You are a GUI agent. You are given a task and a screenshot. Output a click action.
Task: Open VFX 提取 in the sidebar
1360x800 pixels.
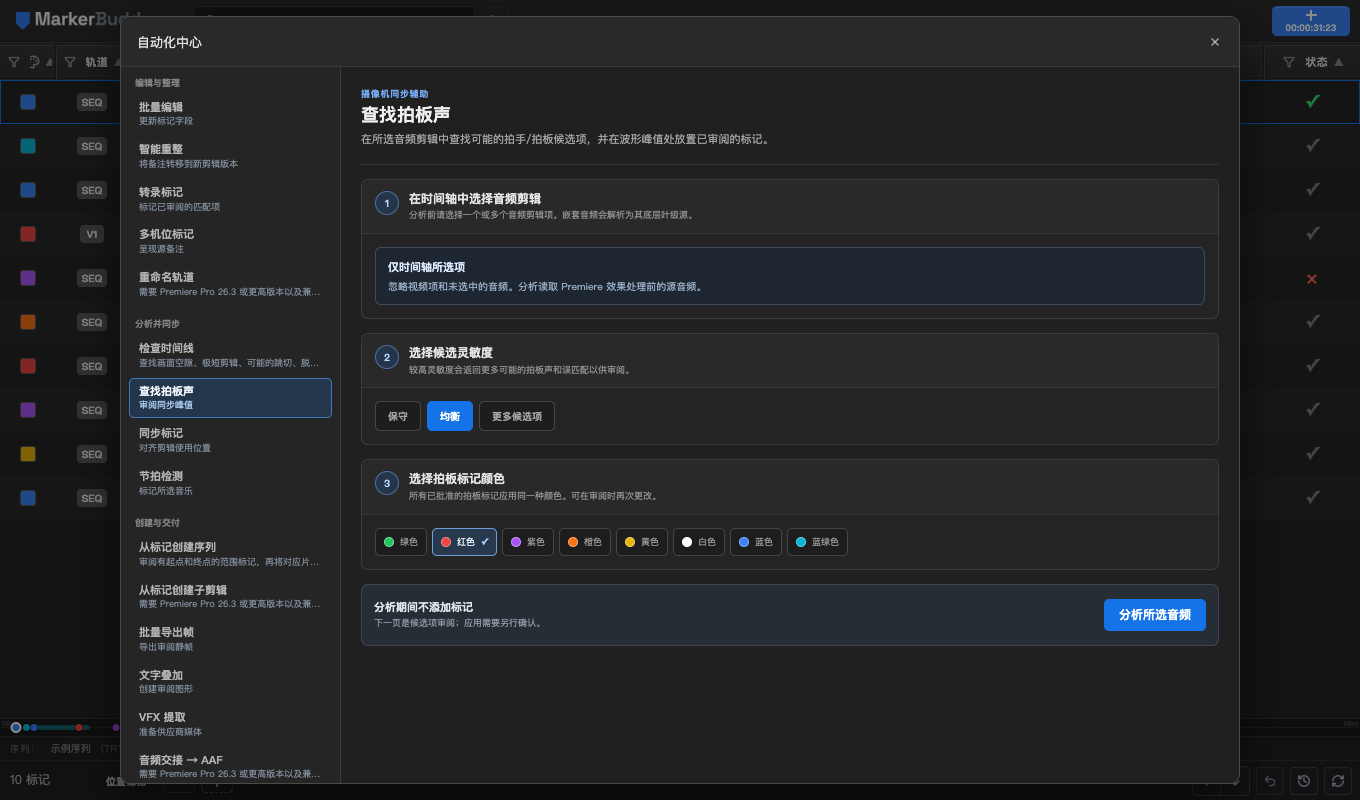pos(230,724)
